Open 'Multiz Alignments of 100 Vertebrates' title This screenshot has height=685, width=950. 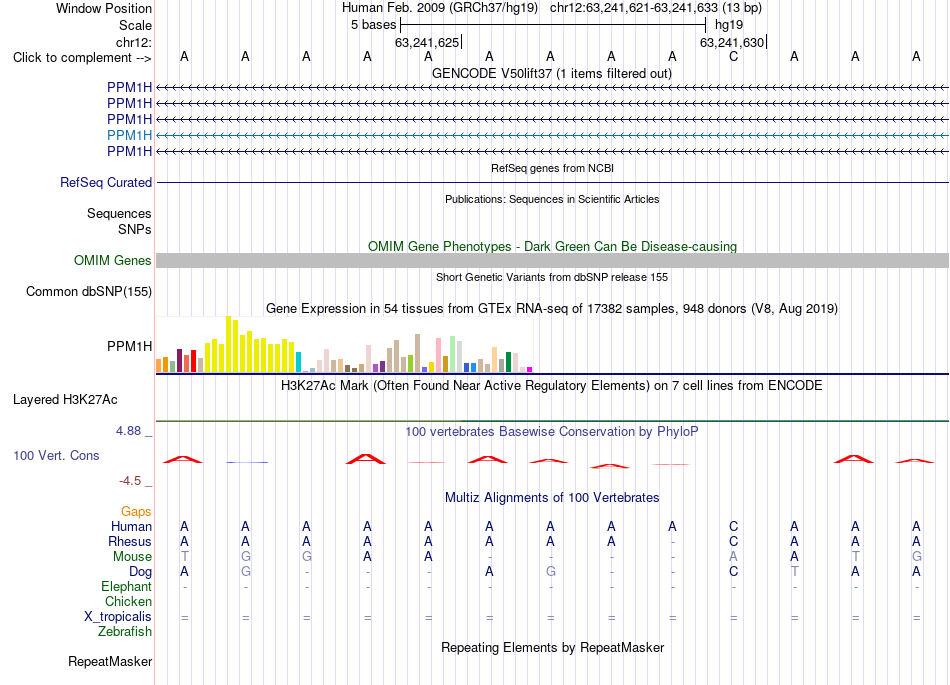[x=552, y=498]
